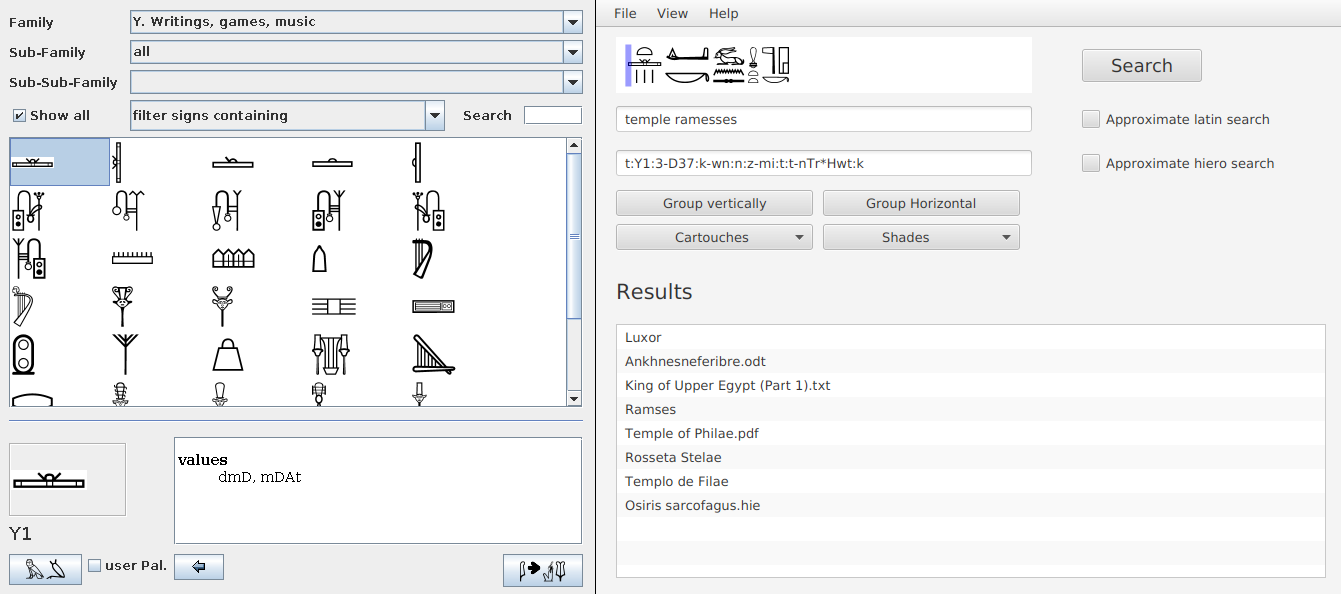Viewport: 1341px width, 594px height.
Task: Select the forked branch sign with five prongs
Action: [x=126, y=354]
